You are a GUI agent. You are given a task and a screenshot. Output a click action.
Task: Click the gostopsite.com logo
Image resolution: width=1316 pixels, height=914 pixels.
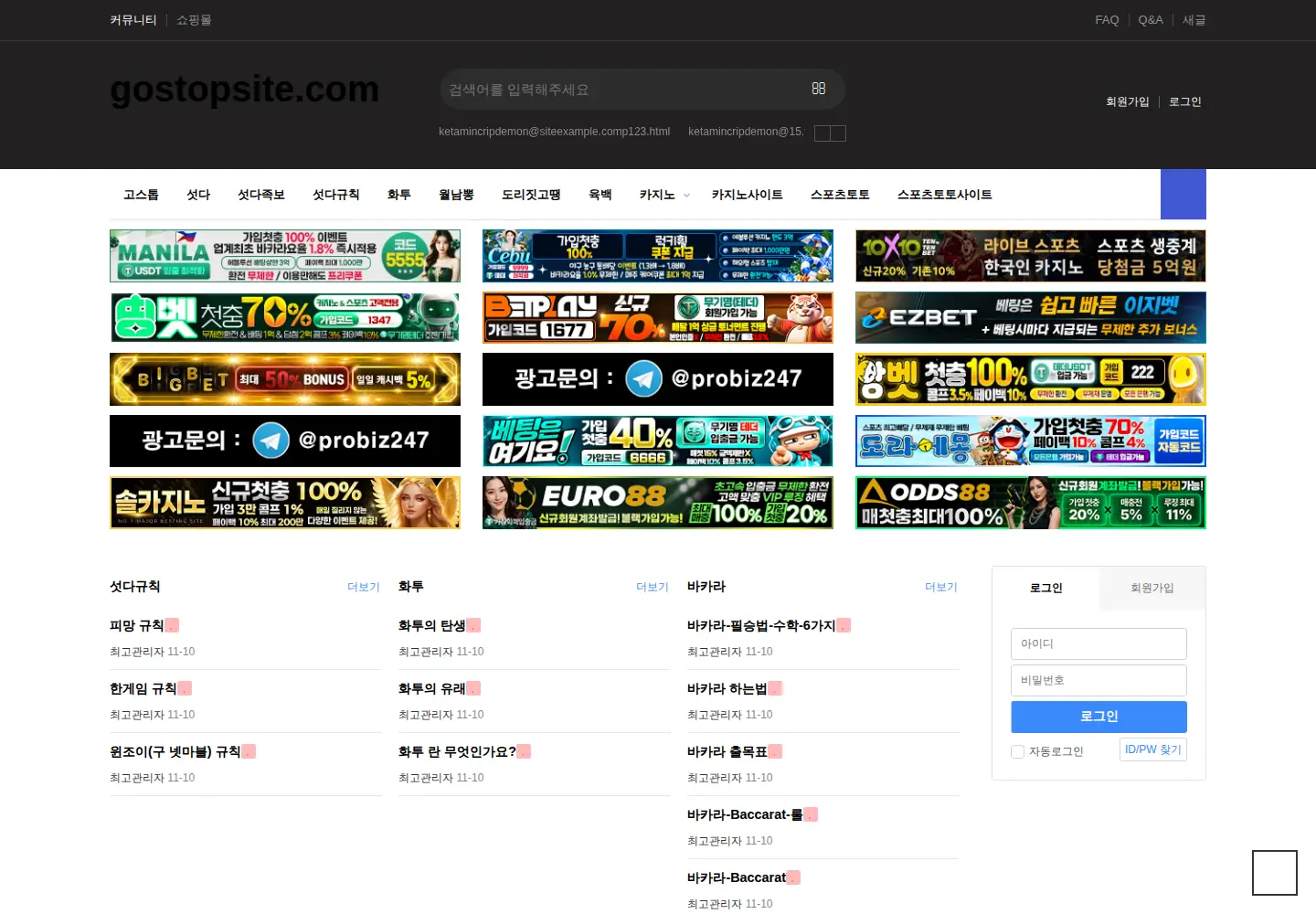click(244, 89)
